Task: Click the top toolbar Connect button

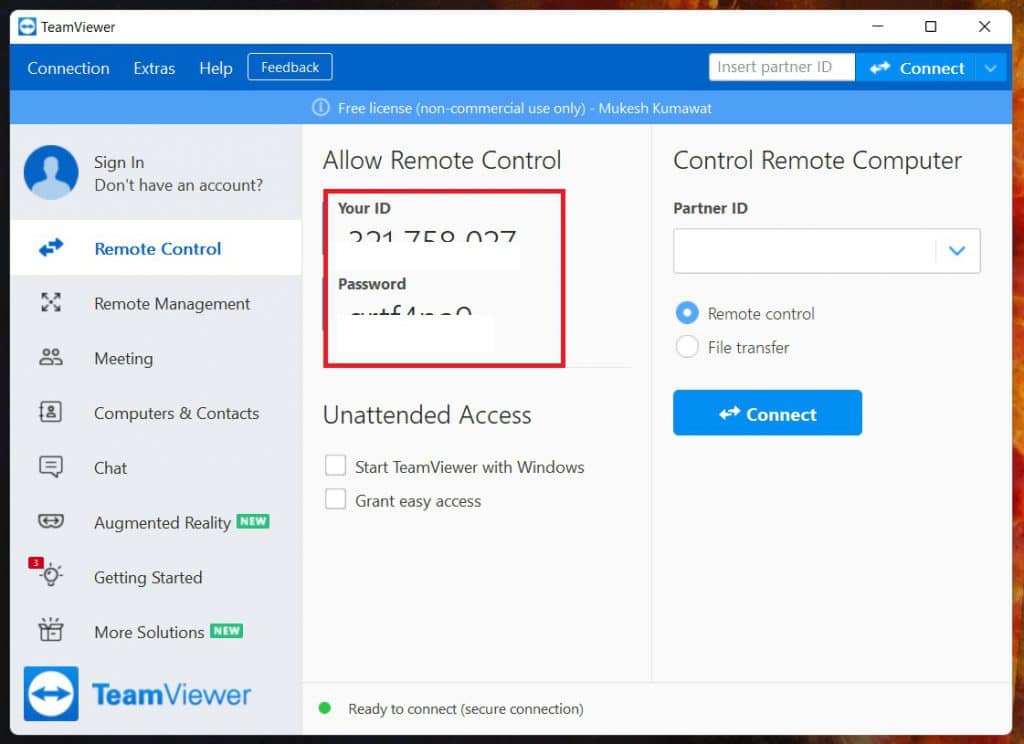Action: click(916, 68)
